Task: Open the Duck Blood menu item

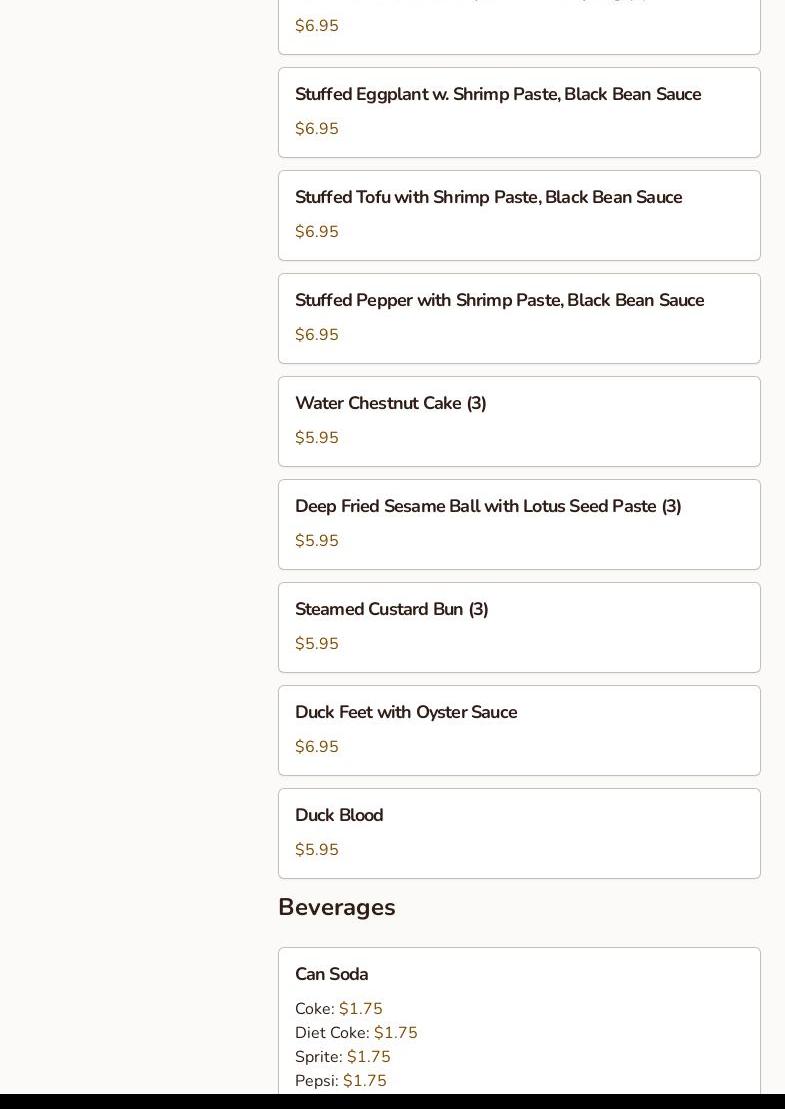Action: pos(519,834)
